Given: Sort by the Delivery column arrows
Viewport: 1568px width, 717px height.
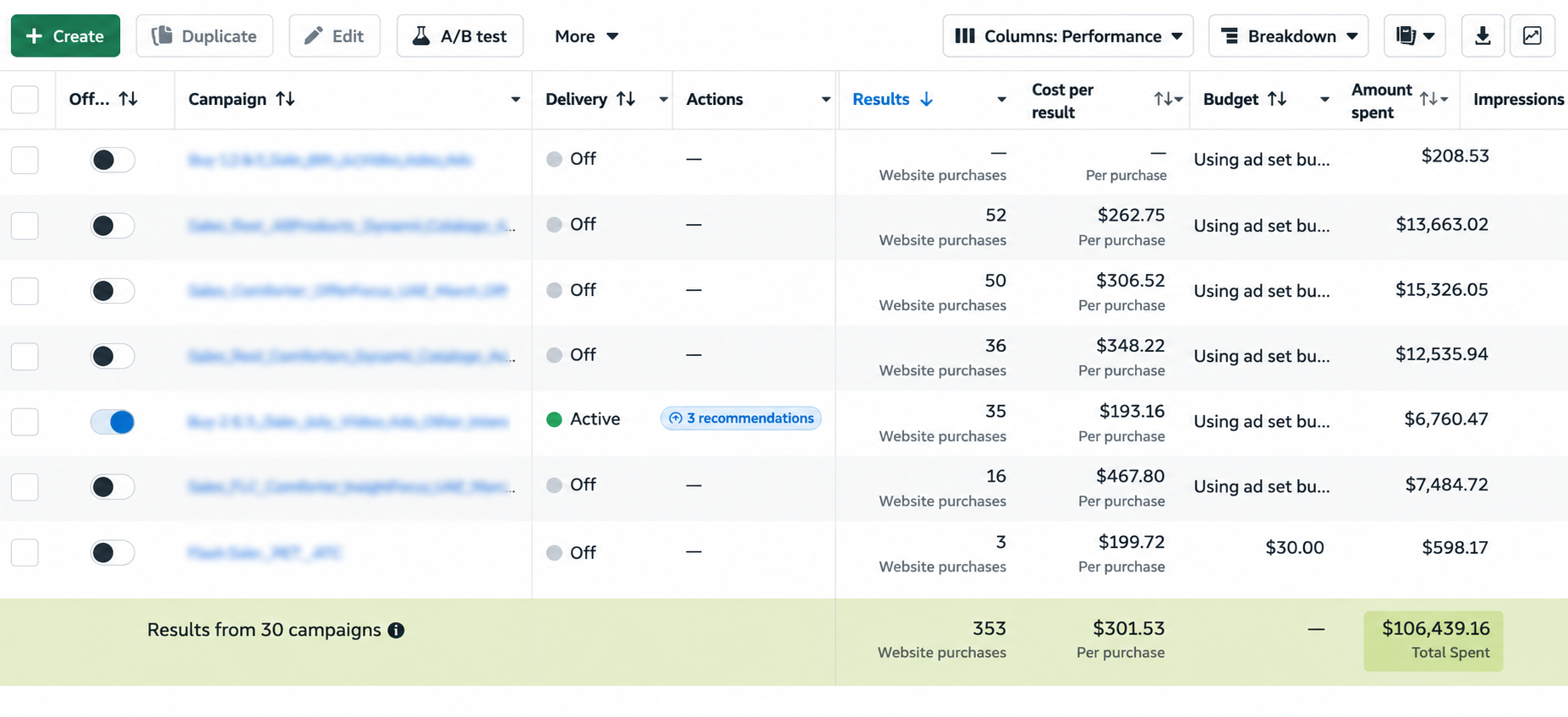Looking at the screenshot, I should click(626, 99).
